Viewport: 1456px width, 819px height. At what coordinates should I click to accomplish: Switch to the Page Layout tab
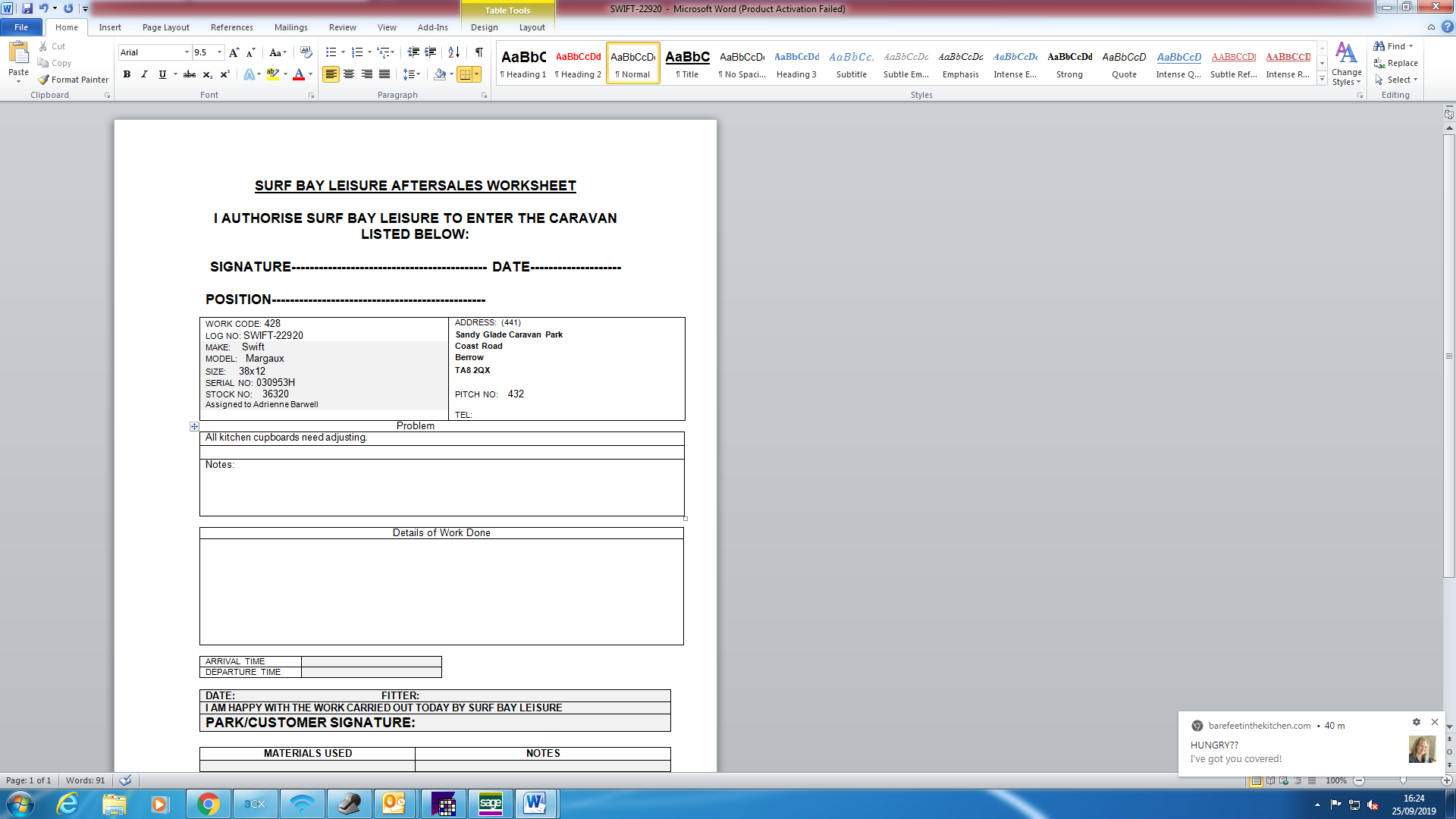coord(165,27)
